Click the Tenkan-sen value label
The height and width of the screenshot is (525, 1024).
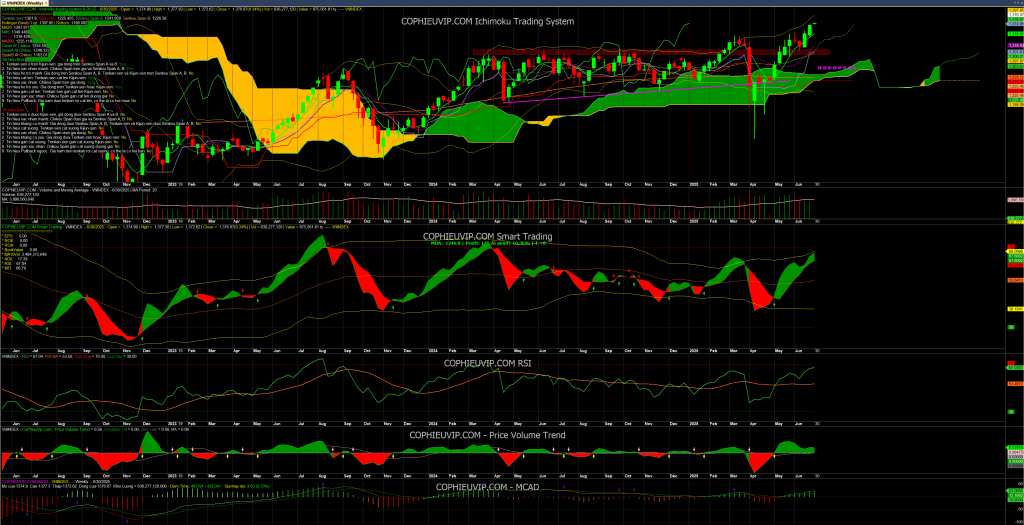click(x=20, y=18)
